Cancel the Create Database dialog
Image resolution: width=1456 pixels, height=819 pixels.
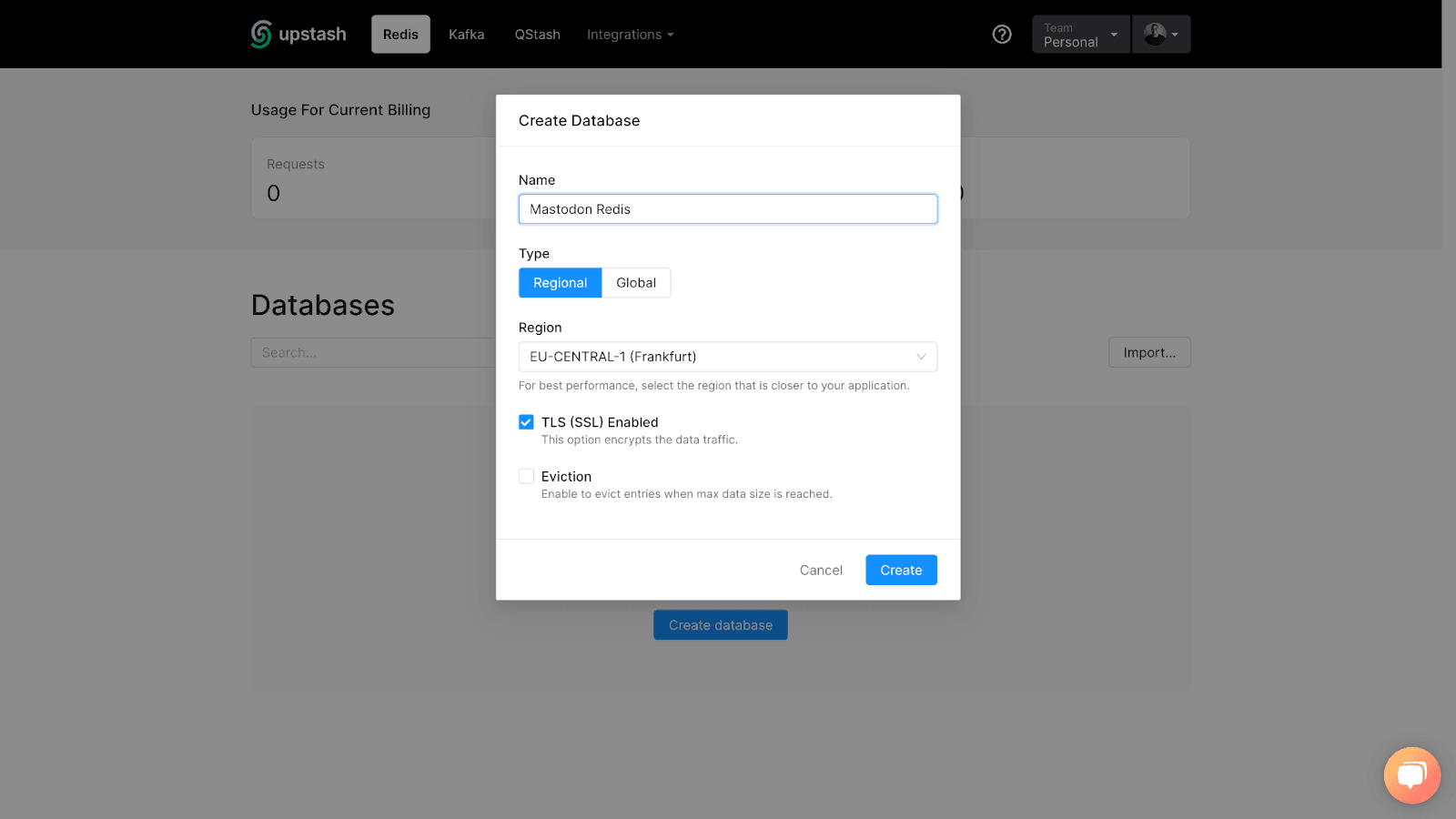pos(820,570)
